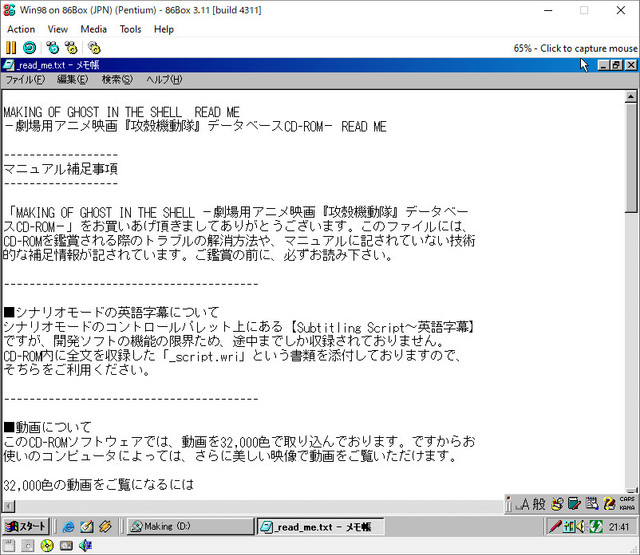Viewport: 640px width, 555px height.
Task: Toggle CAPS KANA lock indicator
Action: tap(627, 504)
